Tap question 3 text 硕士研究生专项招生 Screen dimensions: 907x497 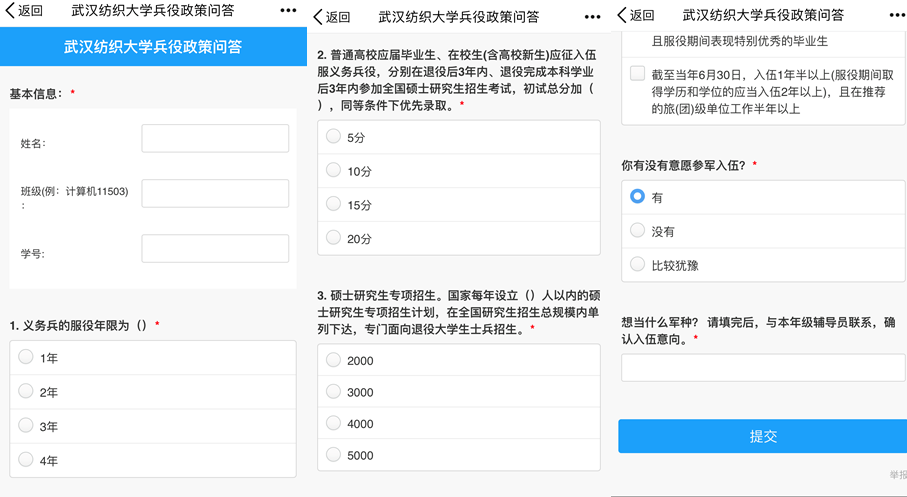pyautogui.click(x=459, y=312)
